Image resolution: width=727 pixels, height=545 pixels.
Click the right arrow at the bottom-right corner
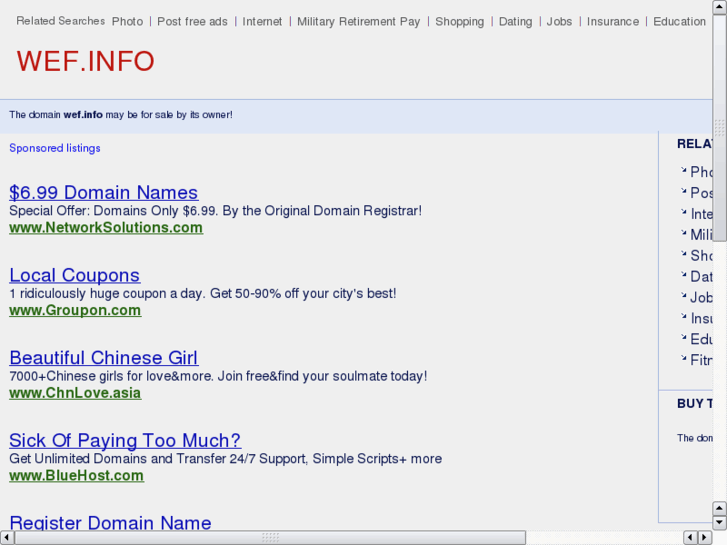705,538
